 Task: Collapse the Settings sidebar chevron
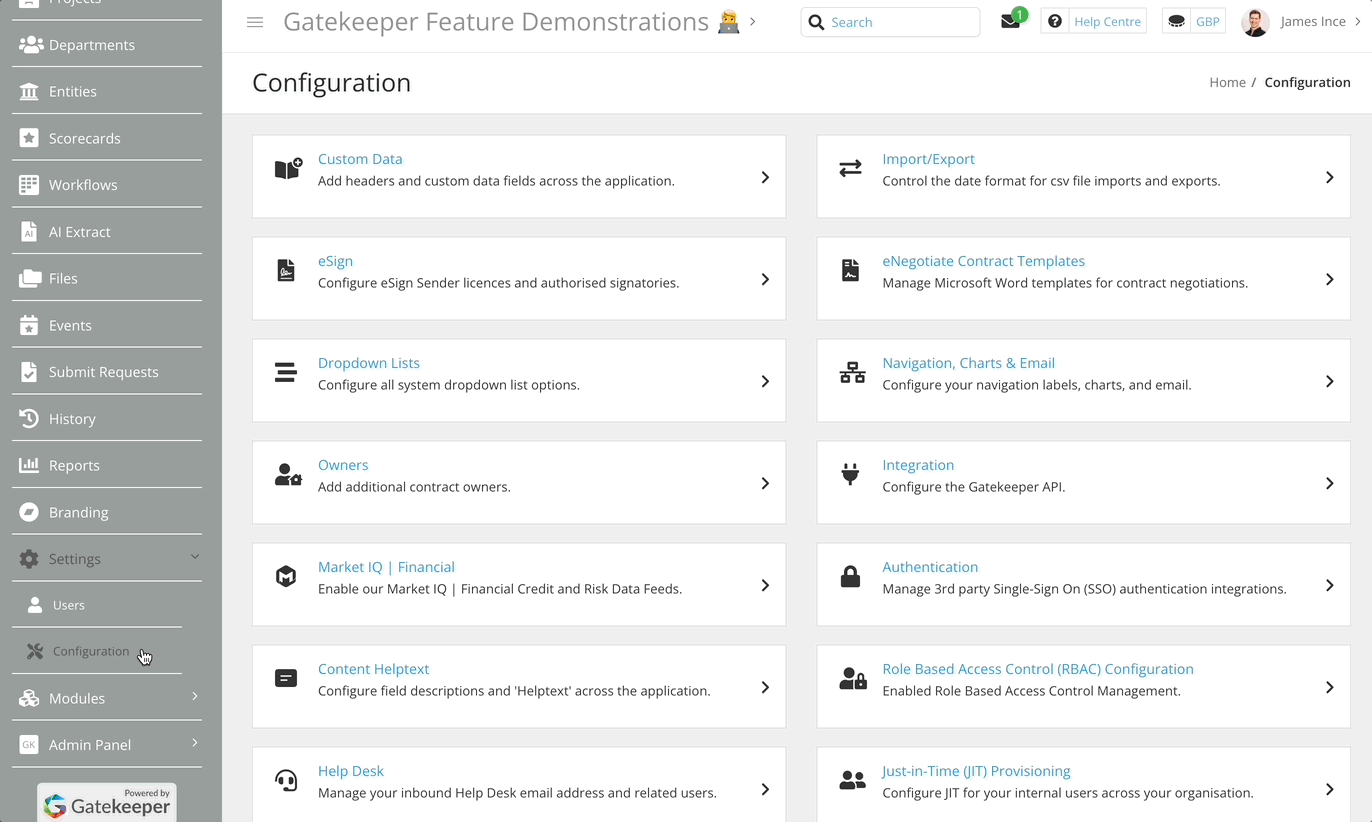pos(195,557)
